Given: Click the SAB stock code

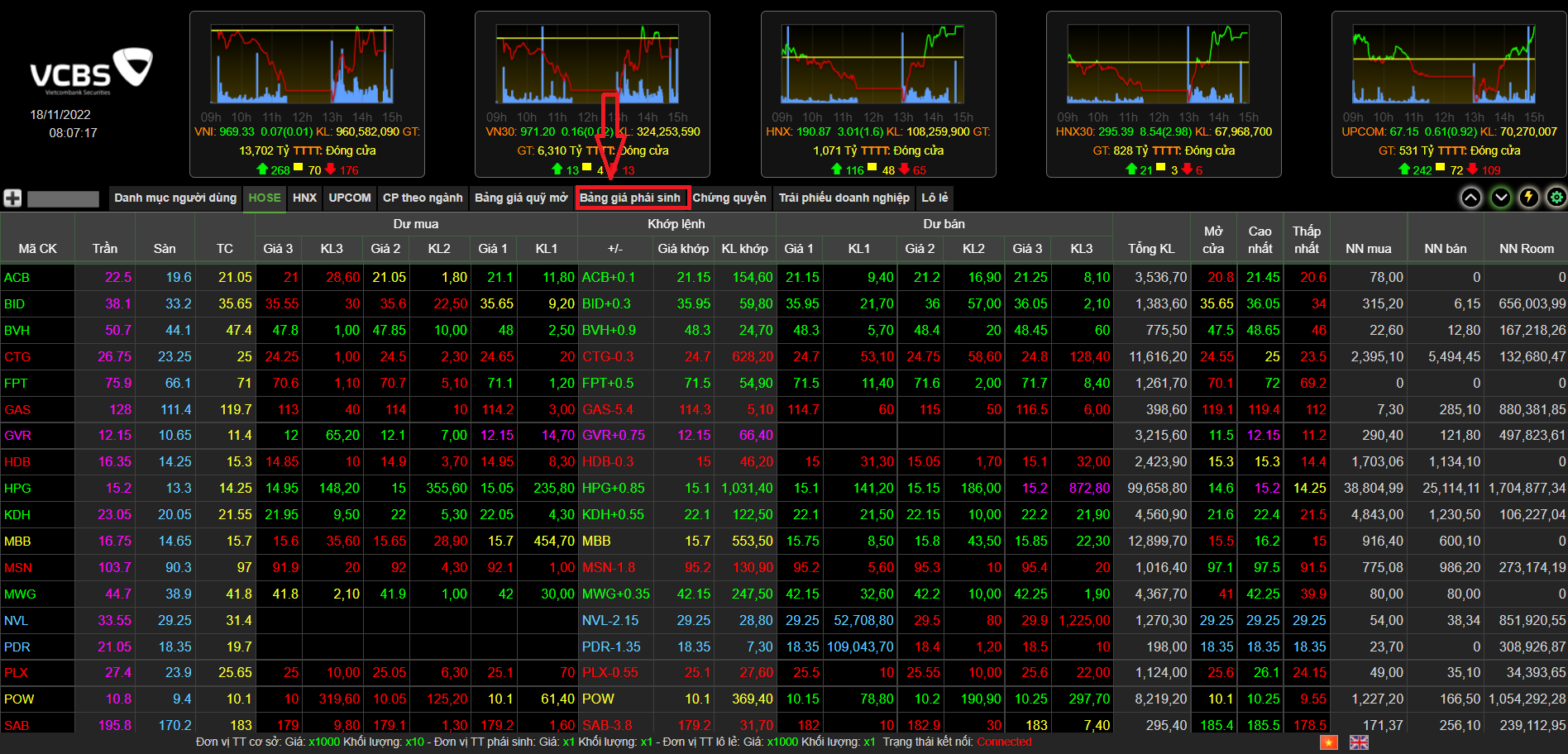Looking at the screenshot, I should pos(17,726).
